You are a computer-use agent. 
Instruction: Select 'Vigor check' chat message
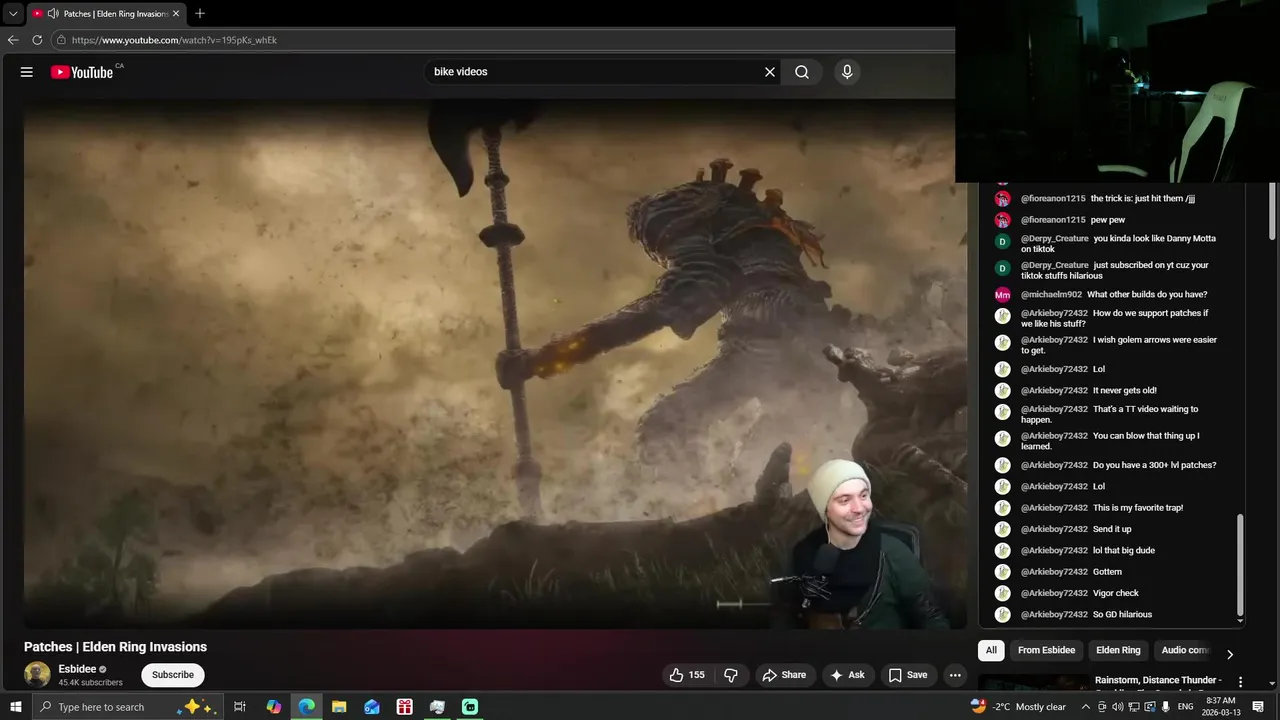(x=1116, y=593)
